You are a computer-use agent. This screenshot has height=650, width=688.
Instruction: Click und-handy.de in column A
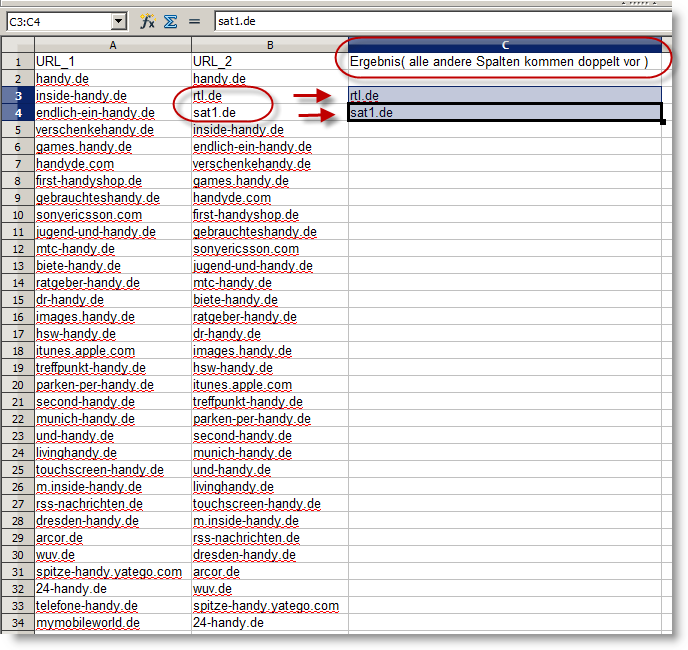113,436
